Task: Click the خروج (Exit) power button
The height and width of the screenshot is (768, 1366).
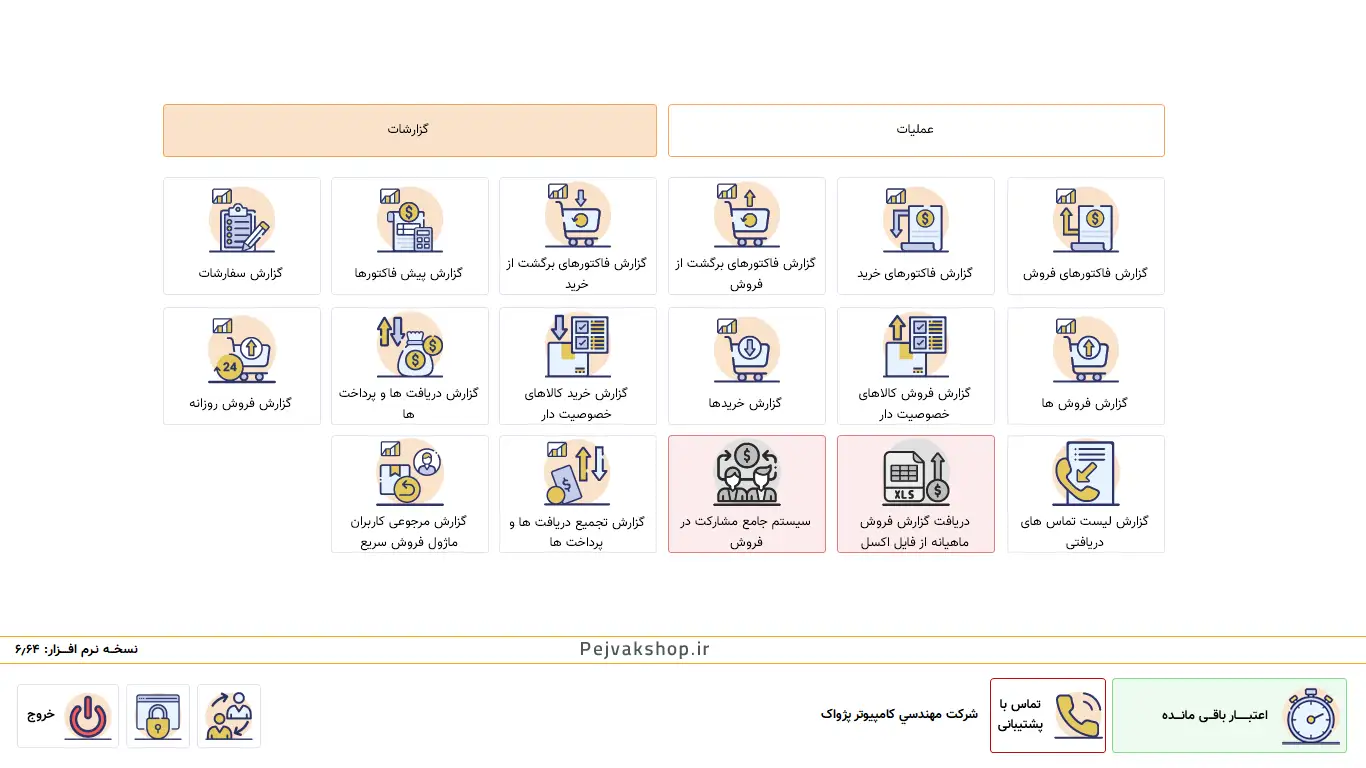Action: coord(68,716)
